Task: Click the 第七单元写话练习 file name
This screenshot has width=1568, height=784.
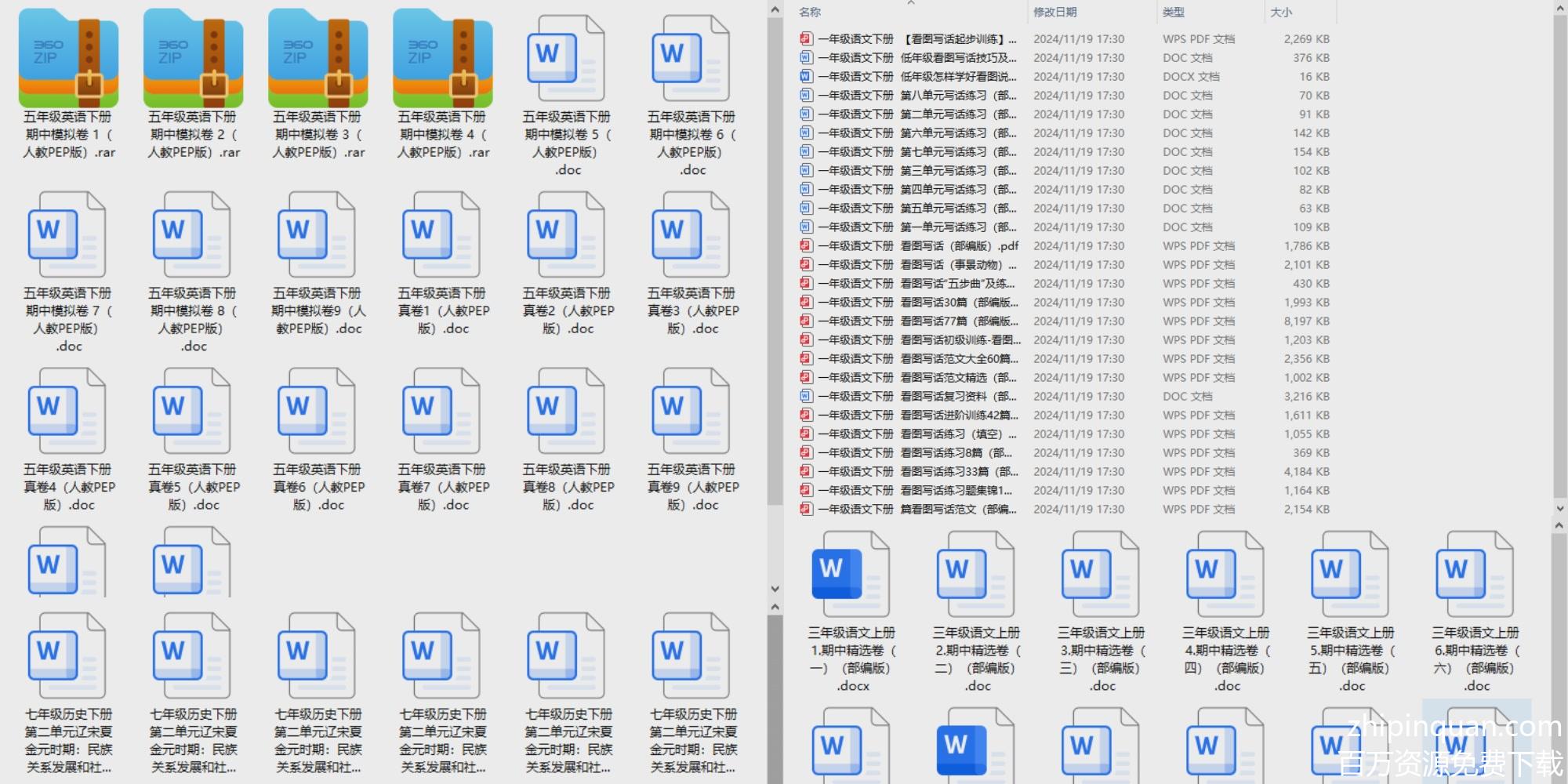Action: [917, 151]
